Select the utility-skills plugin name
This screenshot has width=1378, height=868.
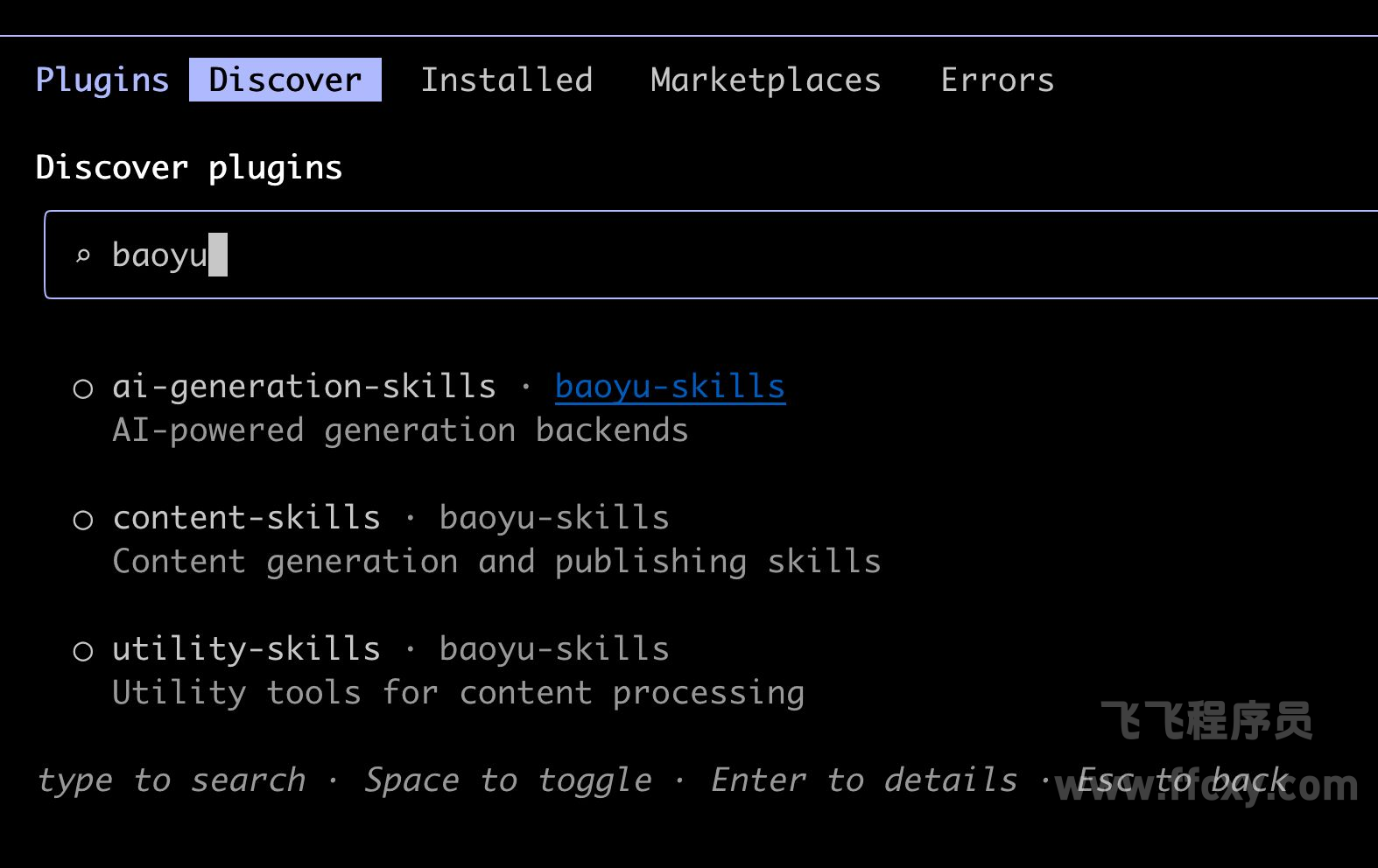(247, 649)
